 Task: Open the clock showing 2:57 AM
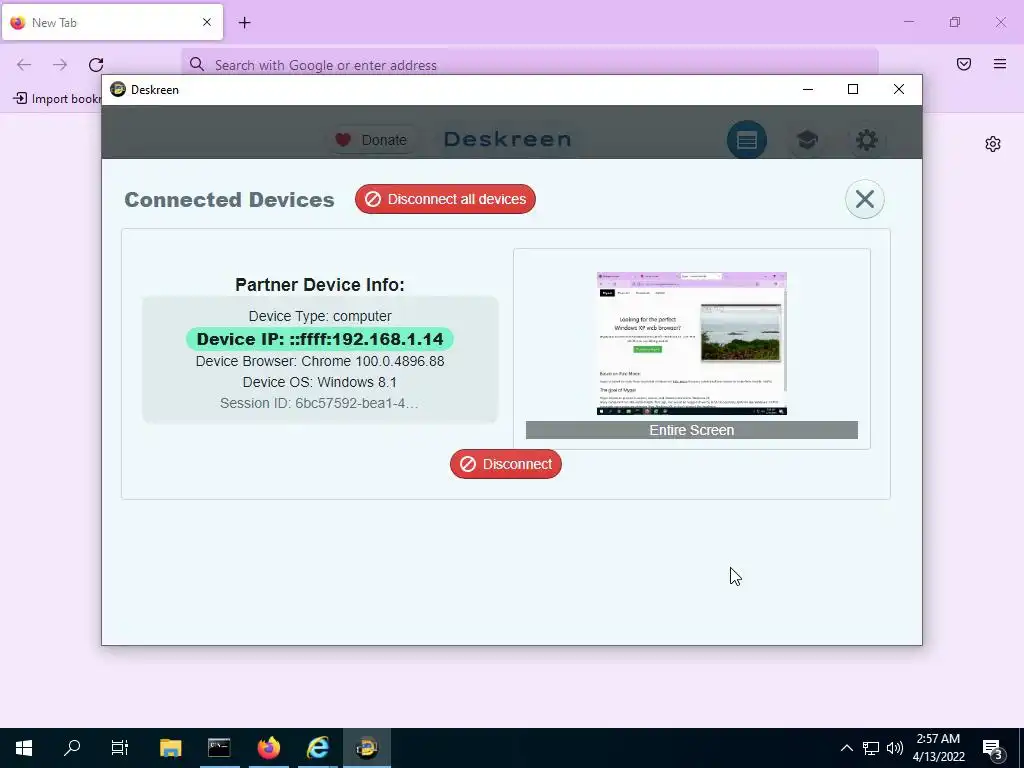tap(938, 748)
